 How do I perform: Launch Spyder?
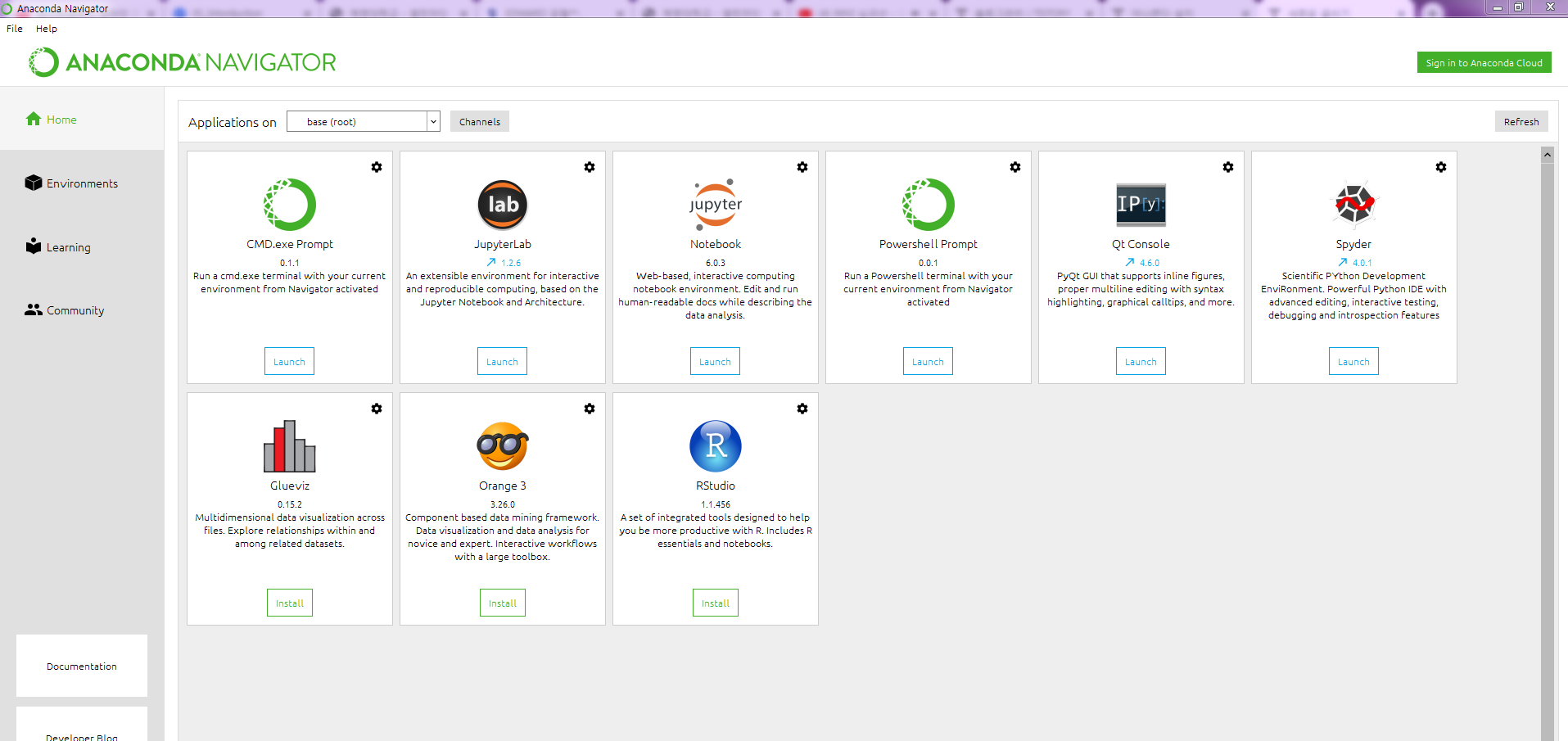1353,361
